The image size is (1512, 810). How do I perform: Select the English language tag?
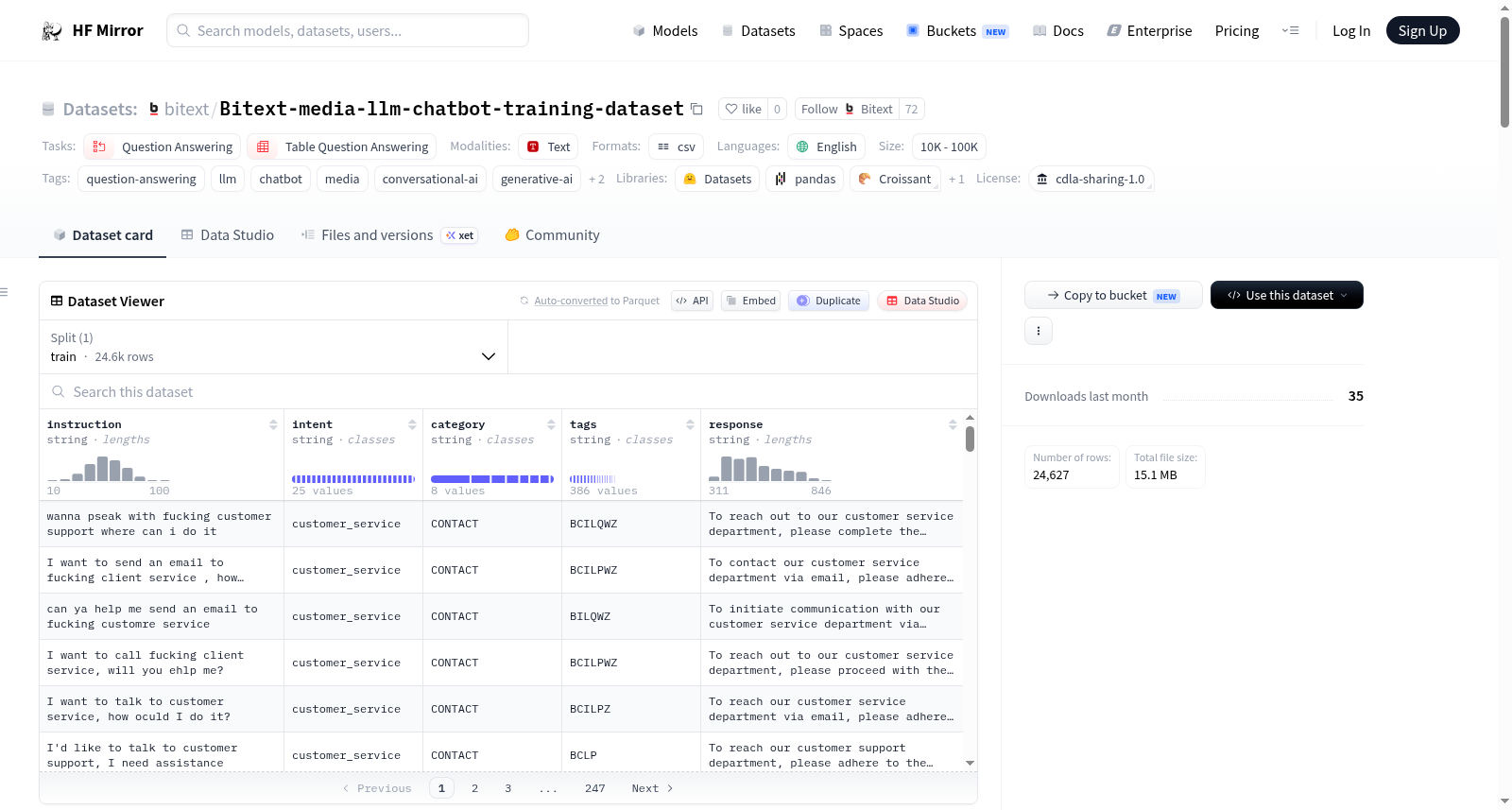pos(826,146)
